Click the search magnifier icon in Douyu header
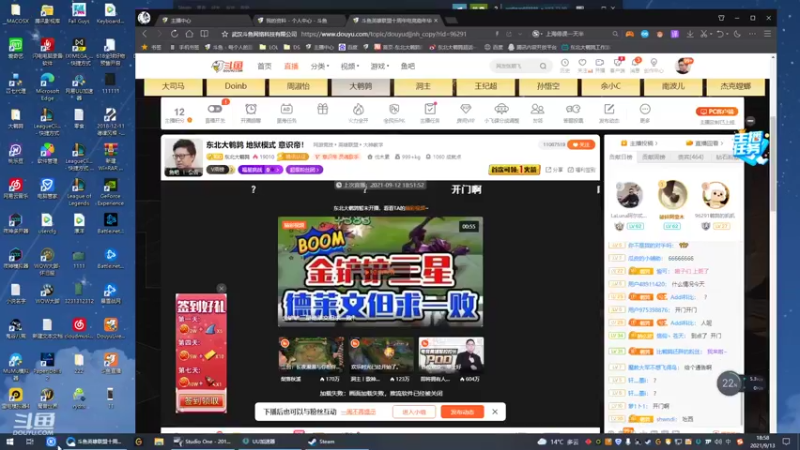This screenshot has height=450, width=800. coord(543,66)
